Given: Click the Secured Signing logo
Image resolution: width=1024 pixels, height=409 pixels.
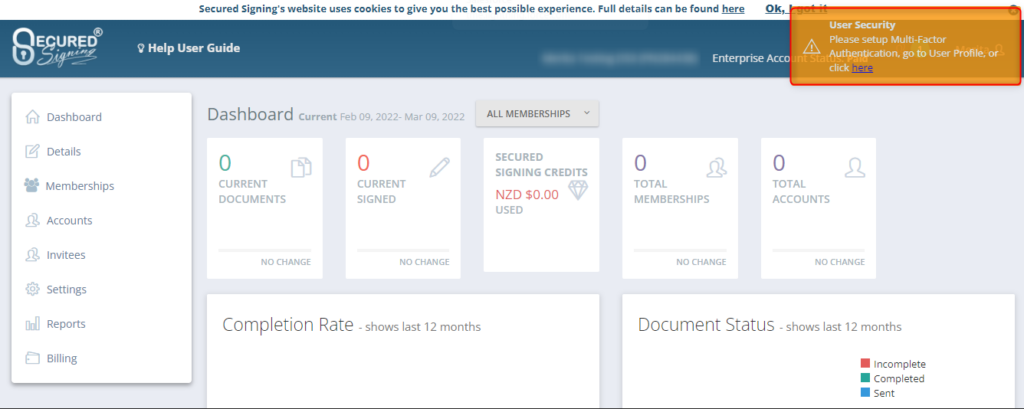Looking at the screenshot, I should pyautogui.click(x=57, y=47).
